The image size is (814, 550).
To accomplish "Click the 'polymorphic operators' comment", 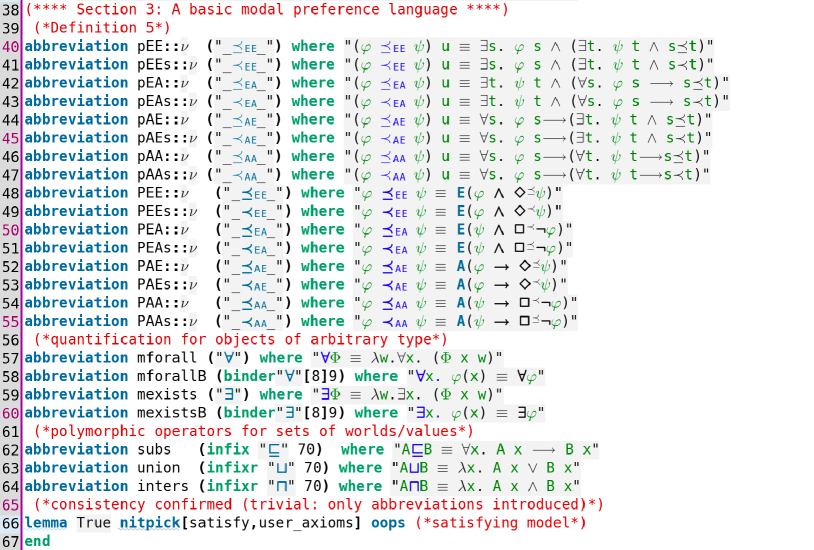I will (x=254, y=431).
